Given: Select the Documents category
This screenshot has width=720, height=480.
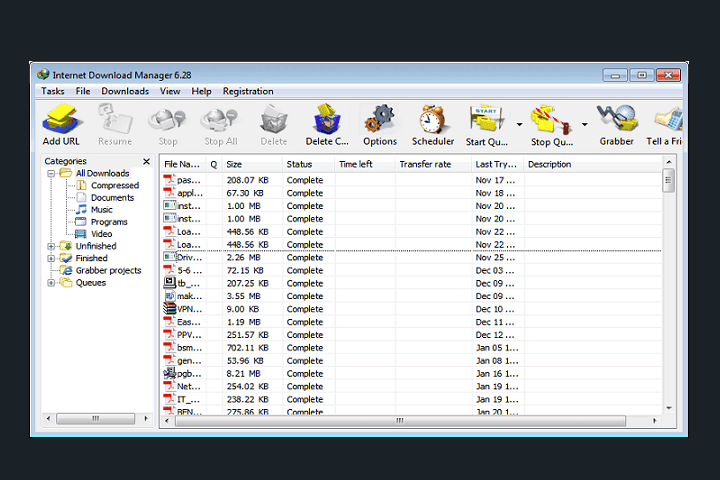Looking at the screenshot, I should tap(112, 198).
